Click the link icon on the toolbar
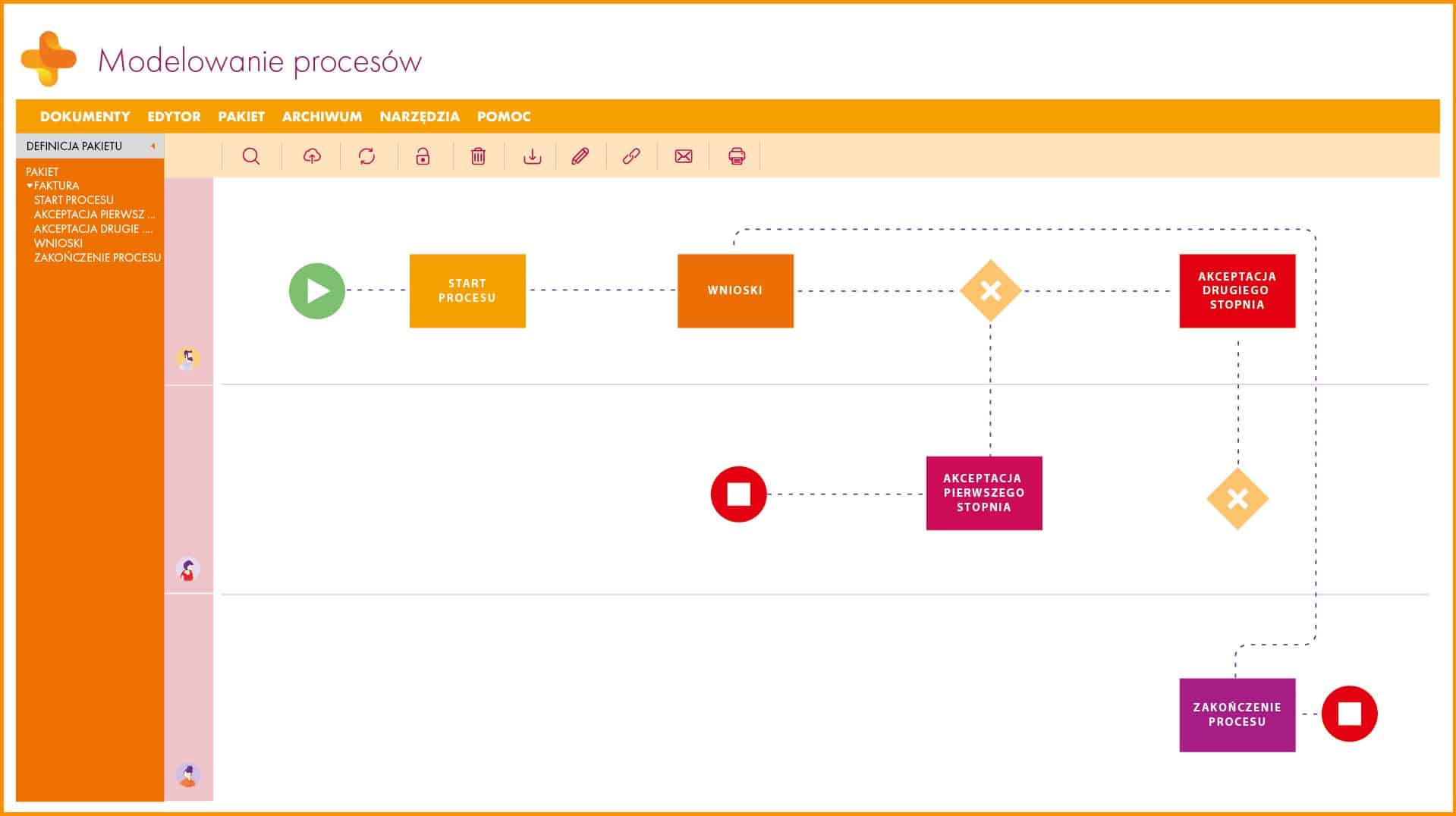 click(632, 155)
